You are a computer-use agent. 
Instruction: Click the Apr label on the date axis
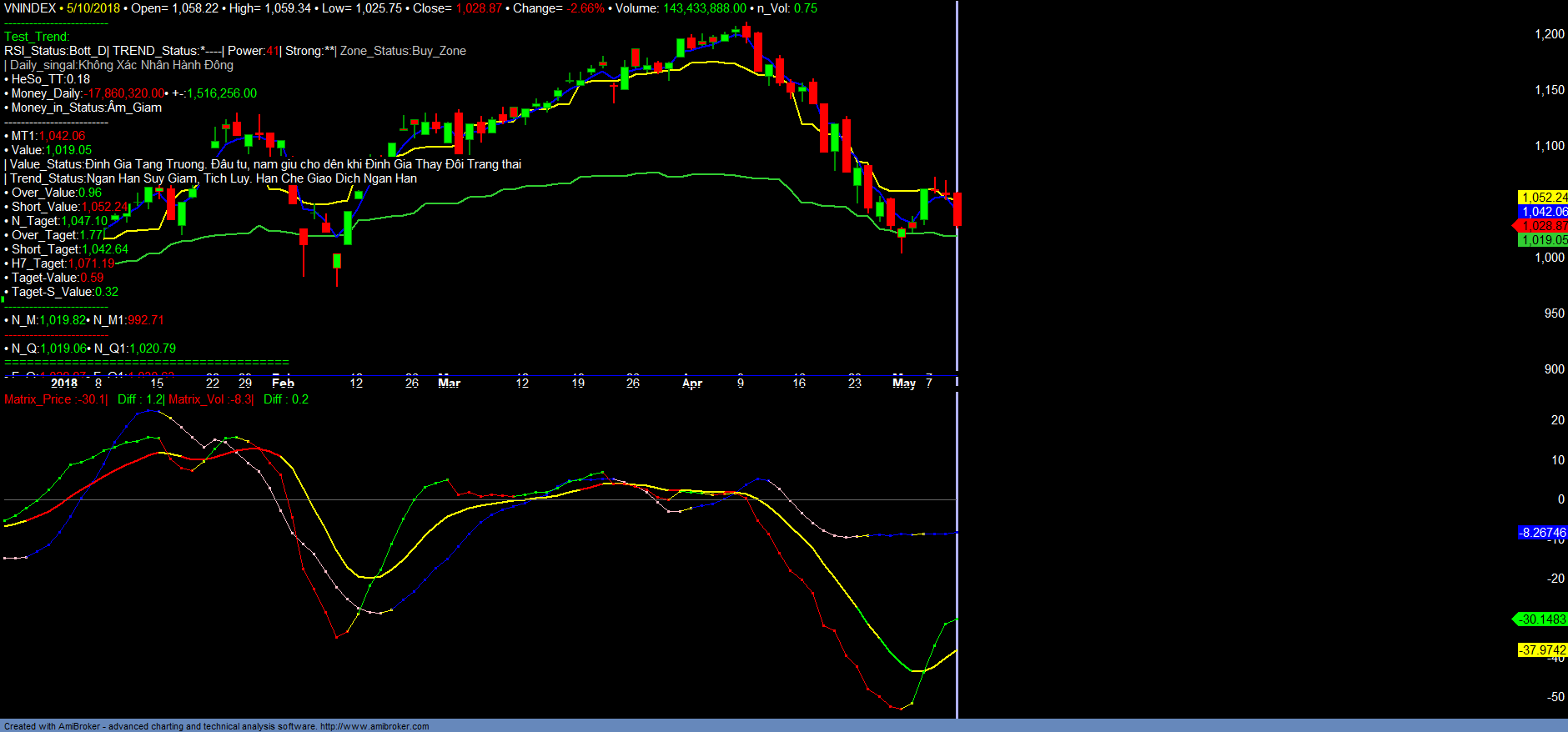[x=691, y=384]
